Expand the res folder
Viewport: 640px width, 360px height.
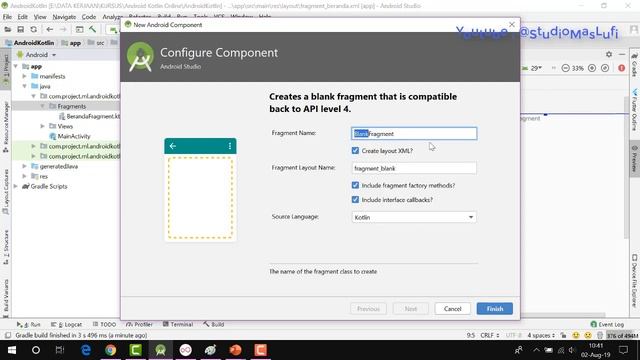(x=24, y=176)
